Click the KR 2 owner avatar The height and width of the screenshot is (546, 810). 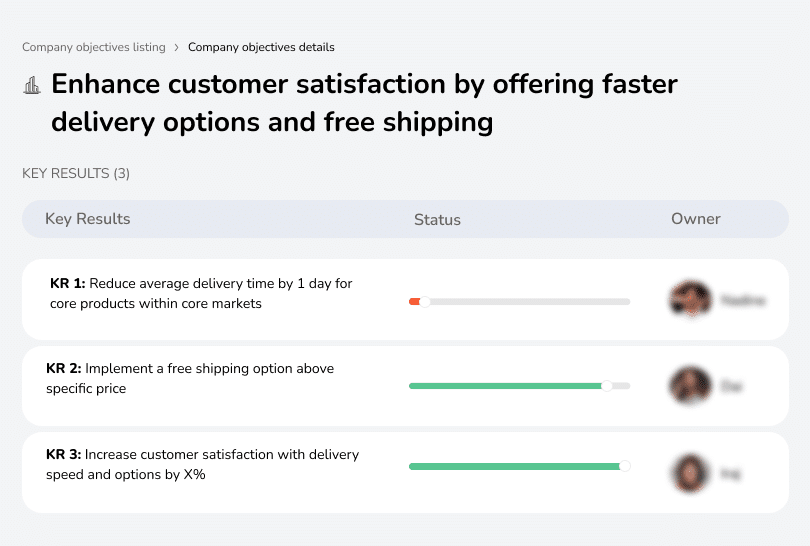coord(690,386)
